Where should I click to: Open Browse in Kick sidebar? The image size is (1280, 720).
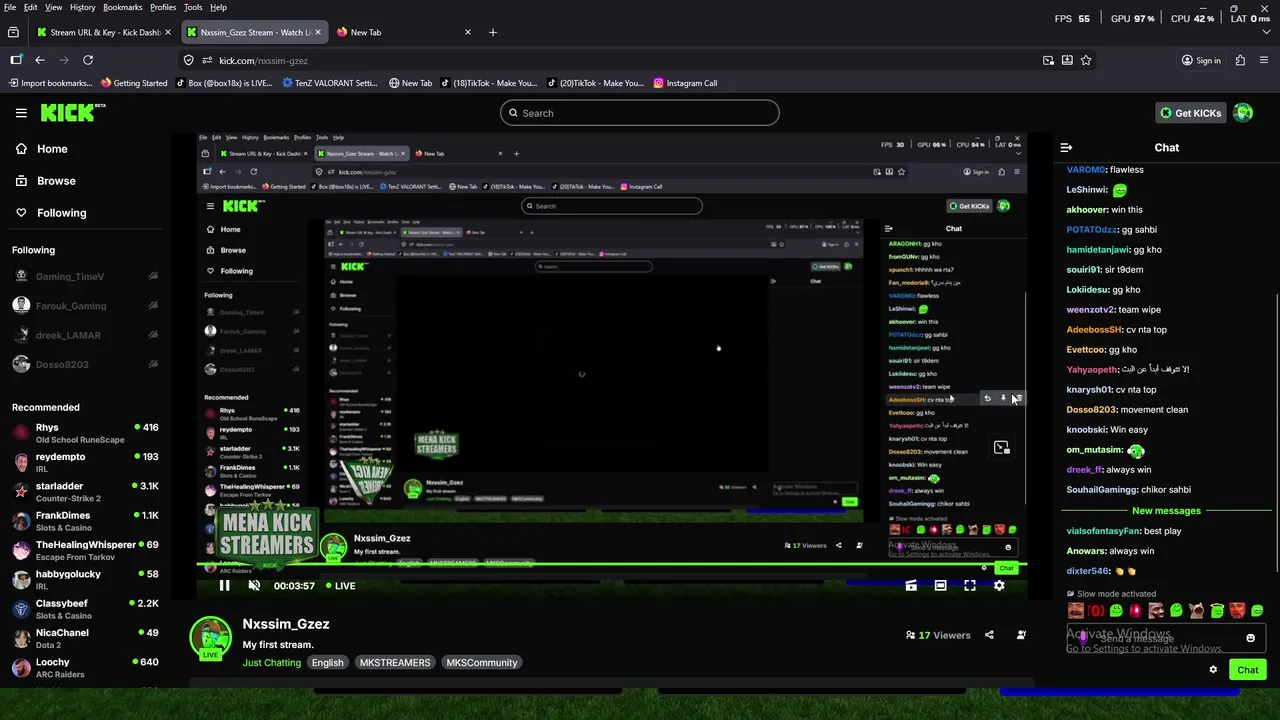tap(46, 181)
